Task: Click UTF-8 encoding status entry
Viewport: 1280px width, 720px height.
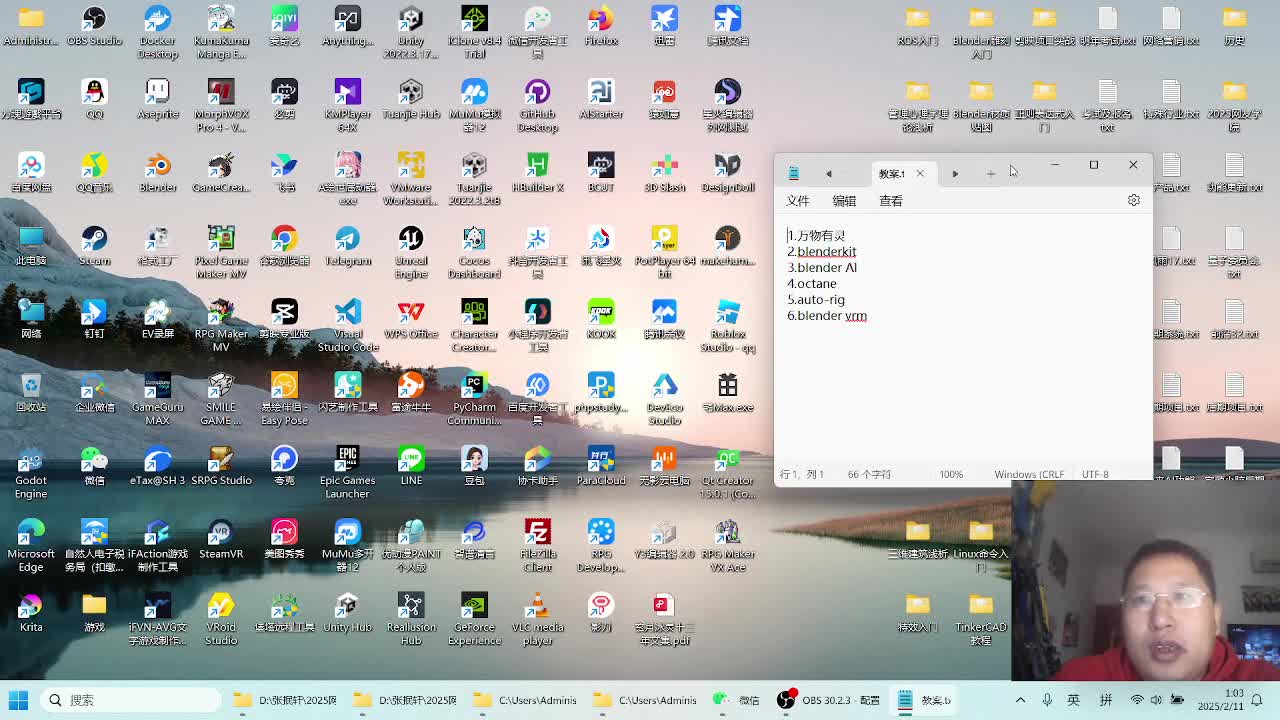Action: tap(1095, 474)
